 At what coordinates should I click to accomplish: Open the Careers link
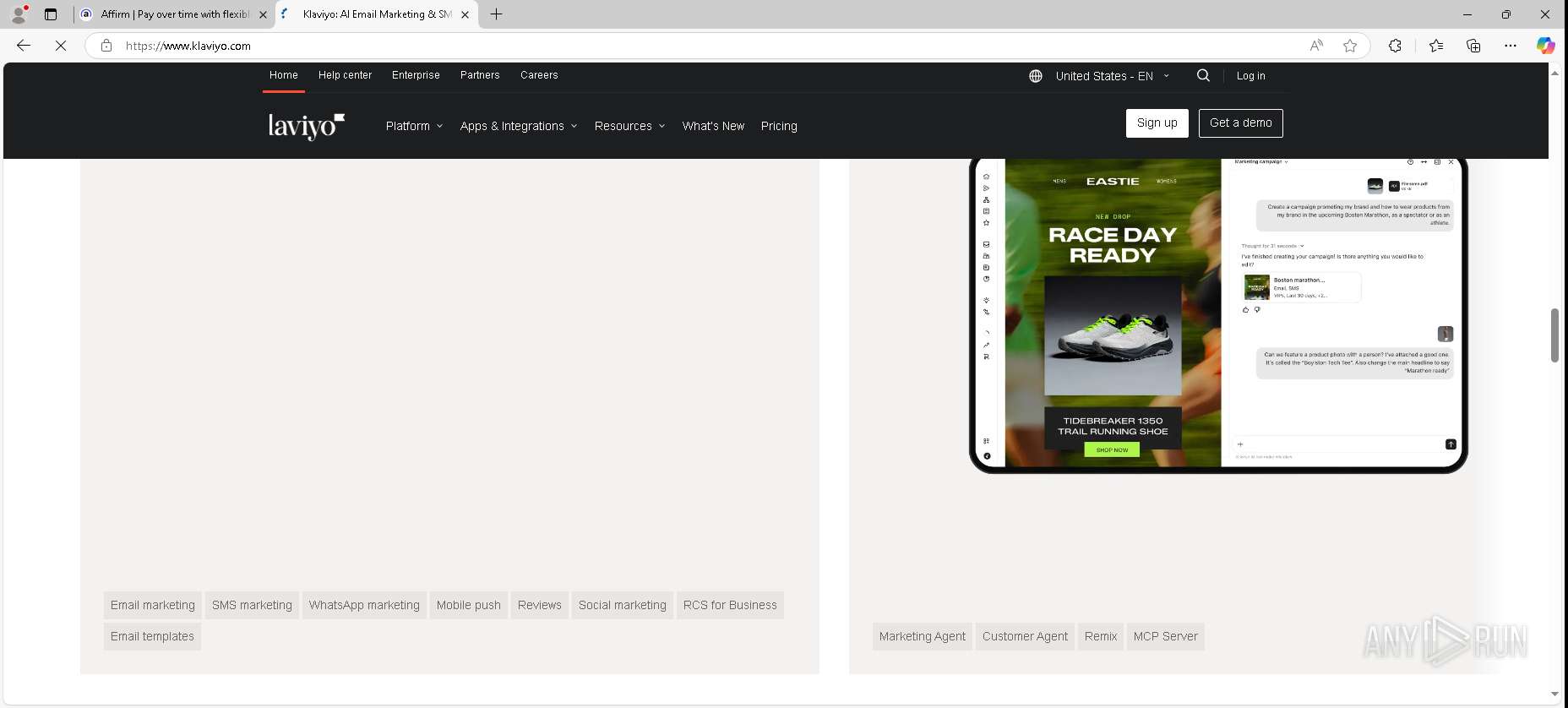(x=539, y=75)
